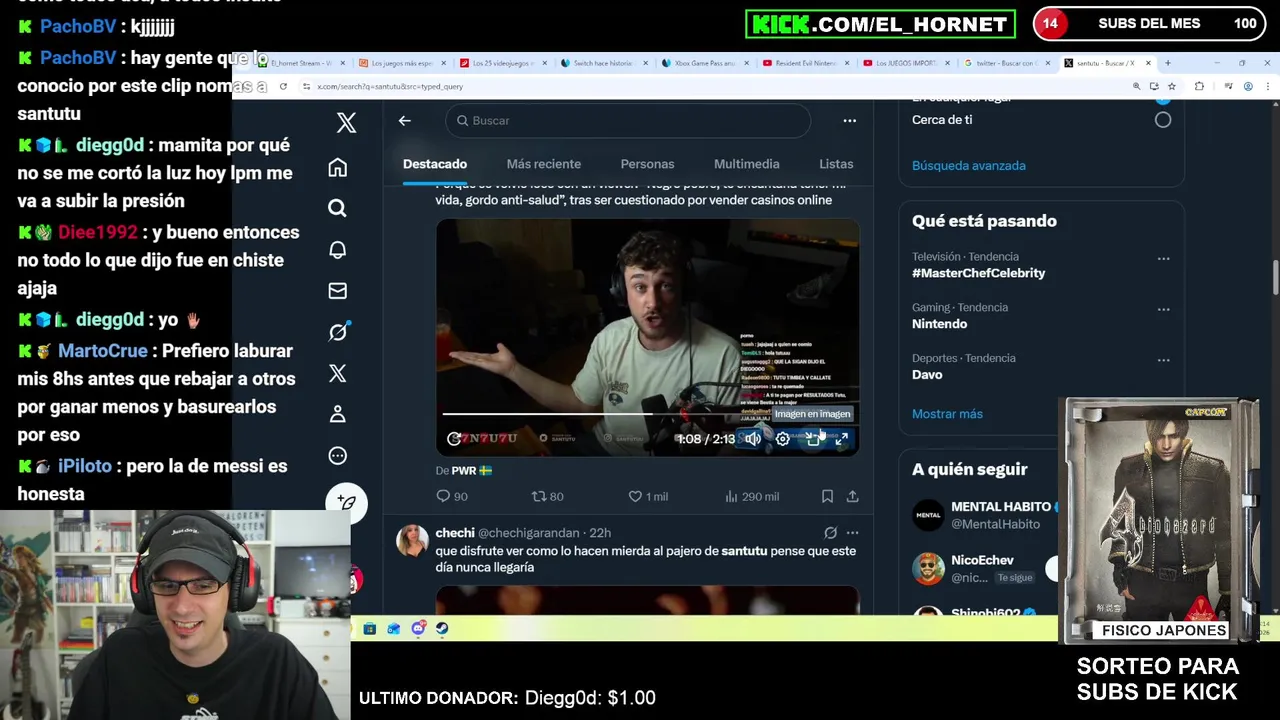Reply to the post with 90 comments
This screenshot has height=720, width=1280.
tap(452, 496)
